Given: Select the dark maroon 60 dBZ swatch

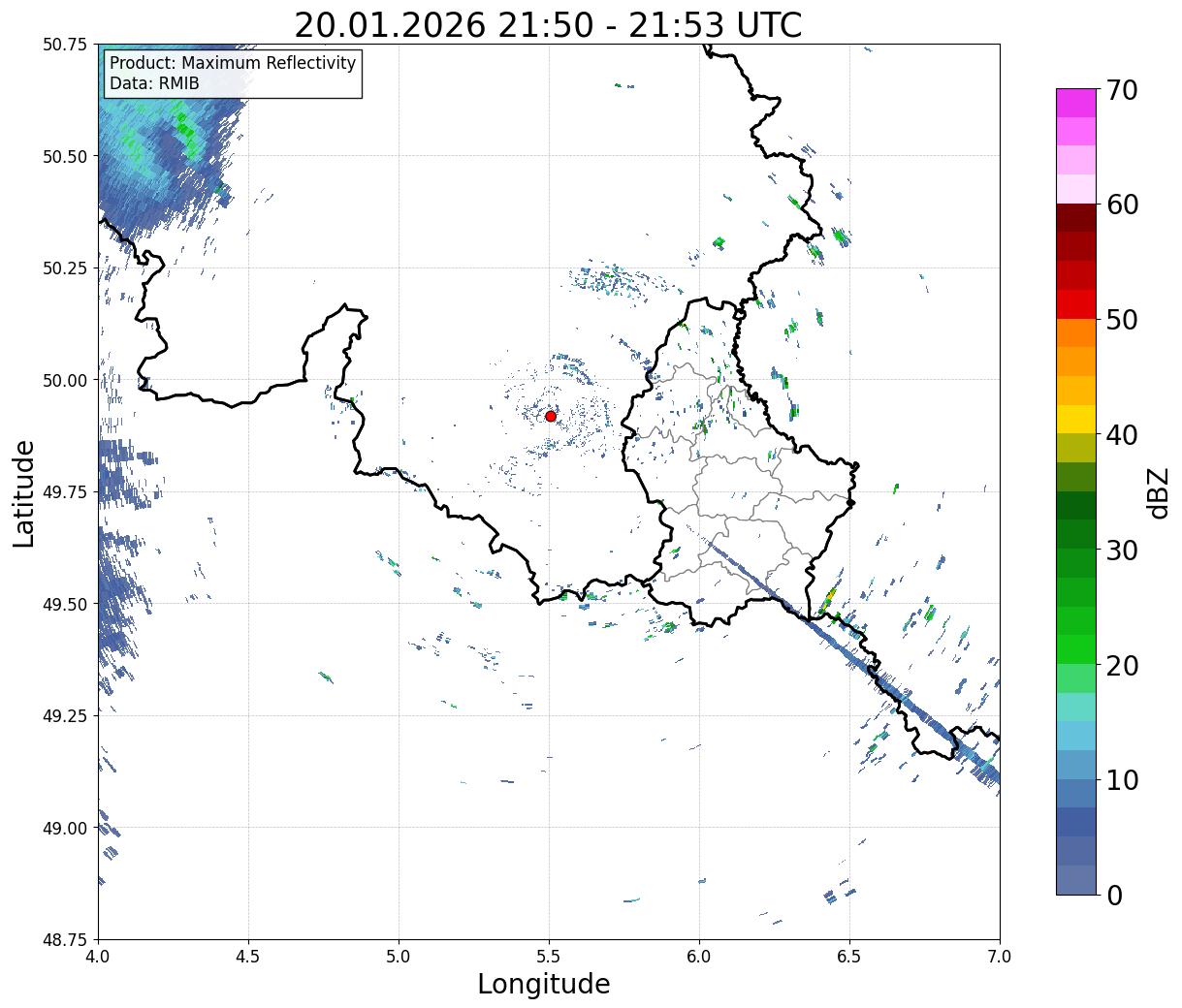Looking at the screenshot, I should click(x=1076, y=218).
